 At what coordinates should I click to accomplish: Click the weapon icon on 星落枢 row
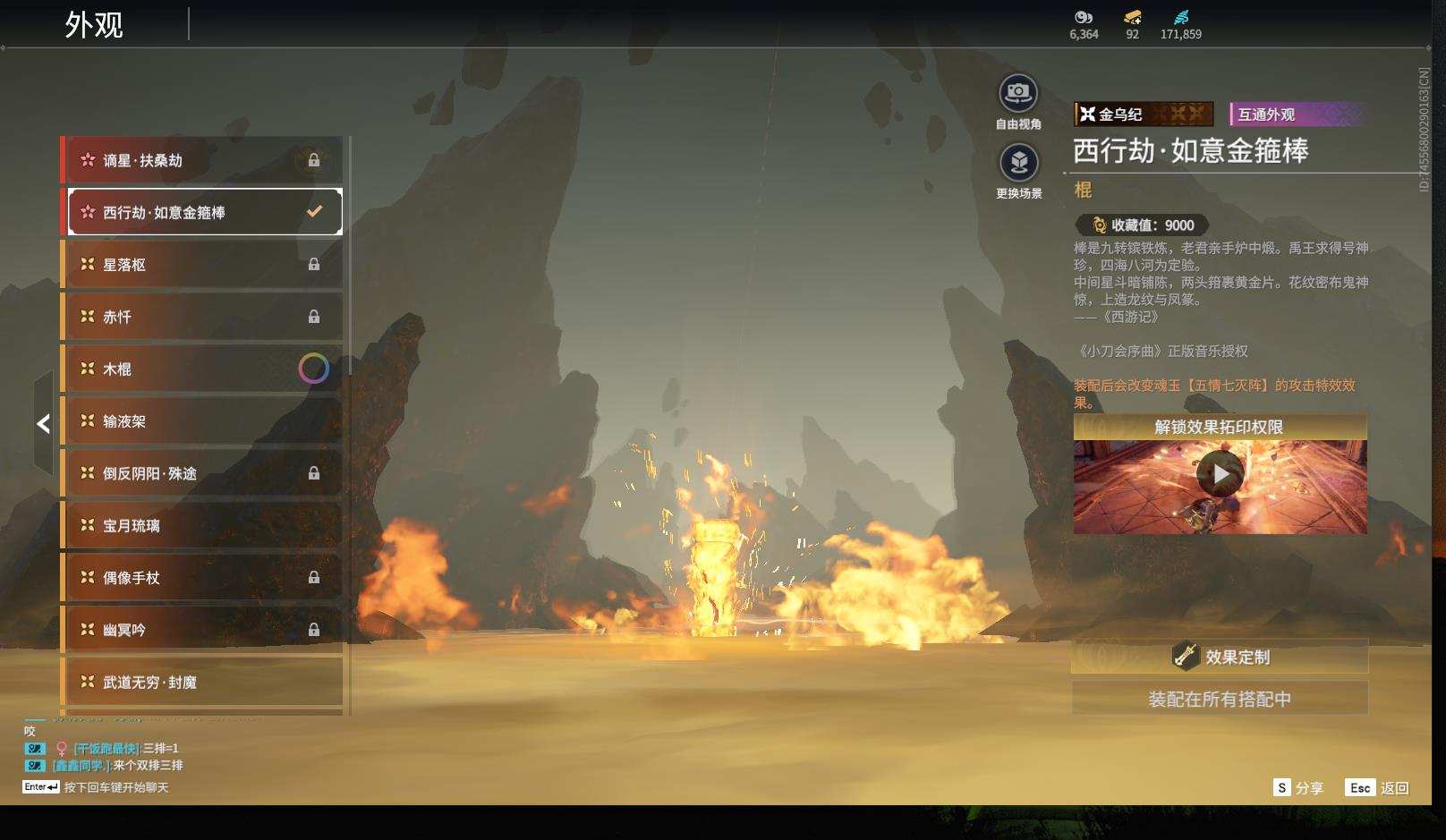coord(88,264)
